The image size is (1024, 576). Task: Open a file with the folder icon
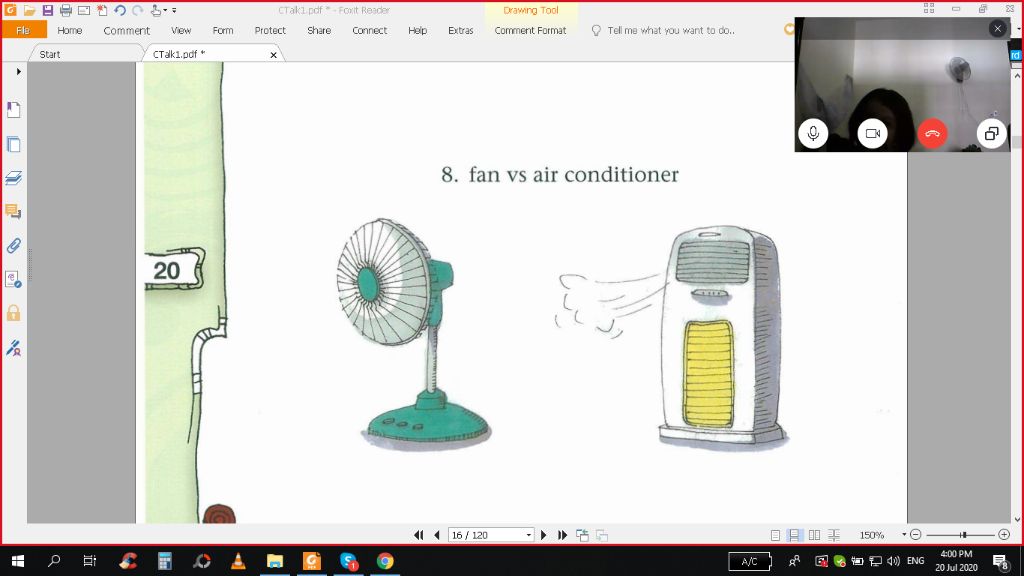(x=29, y=10)
